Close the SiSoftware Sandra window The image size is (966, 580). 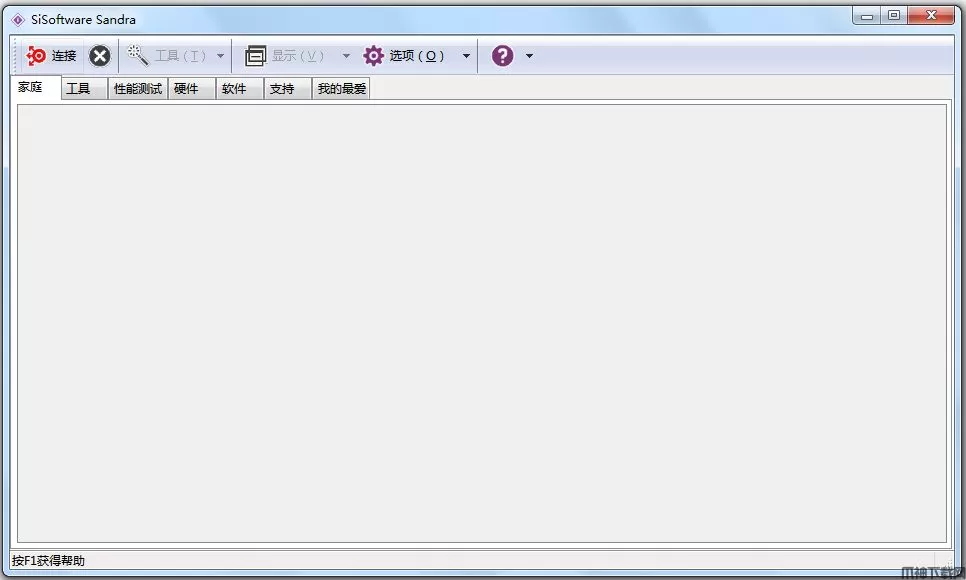pos(931,16)
